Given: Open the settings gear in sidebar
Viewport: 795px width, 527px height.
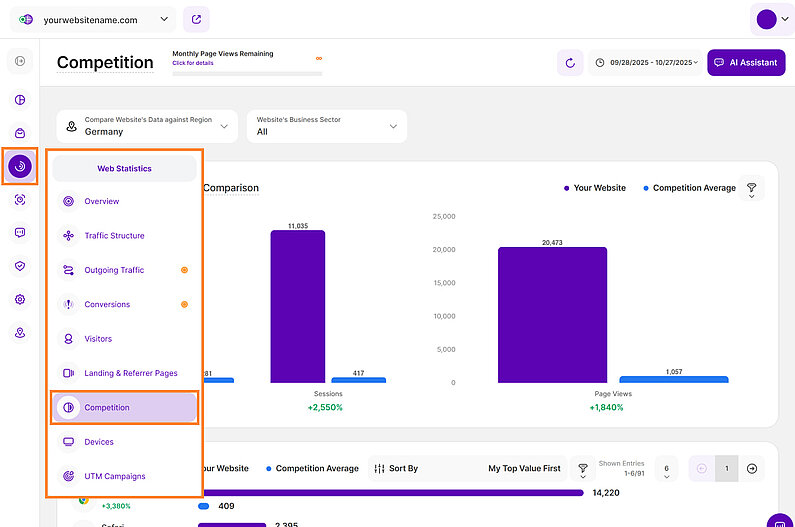Looking at the screenshot, I should 20,299.
